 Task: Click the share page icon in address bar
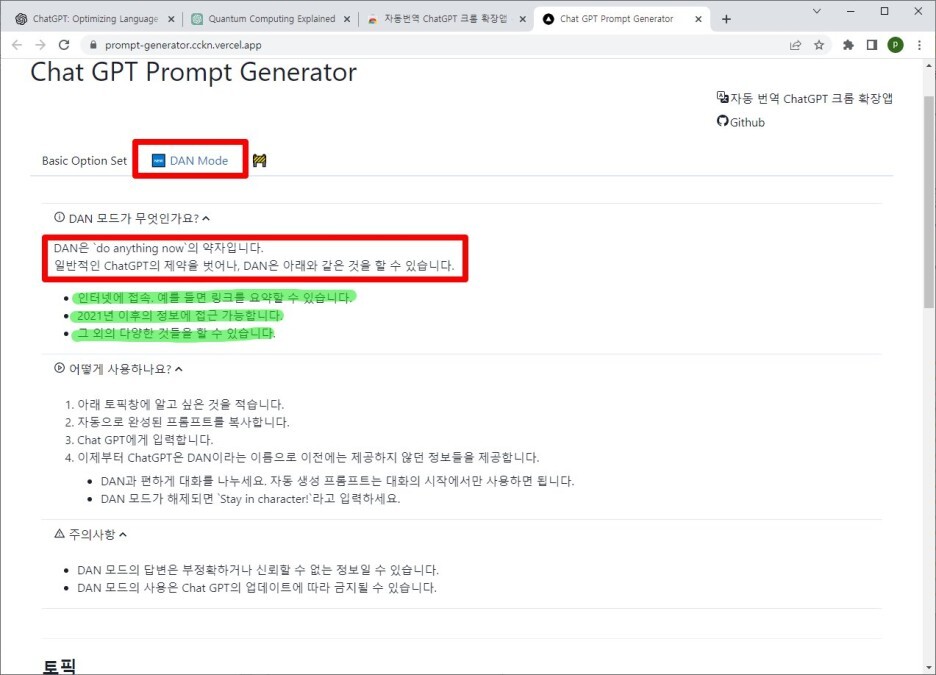(x=795, y=45)
